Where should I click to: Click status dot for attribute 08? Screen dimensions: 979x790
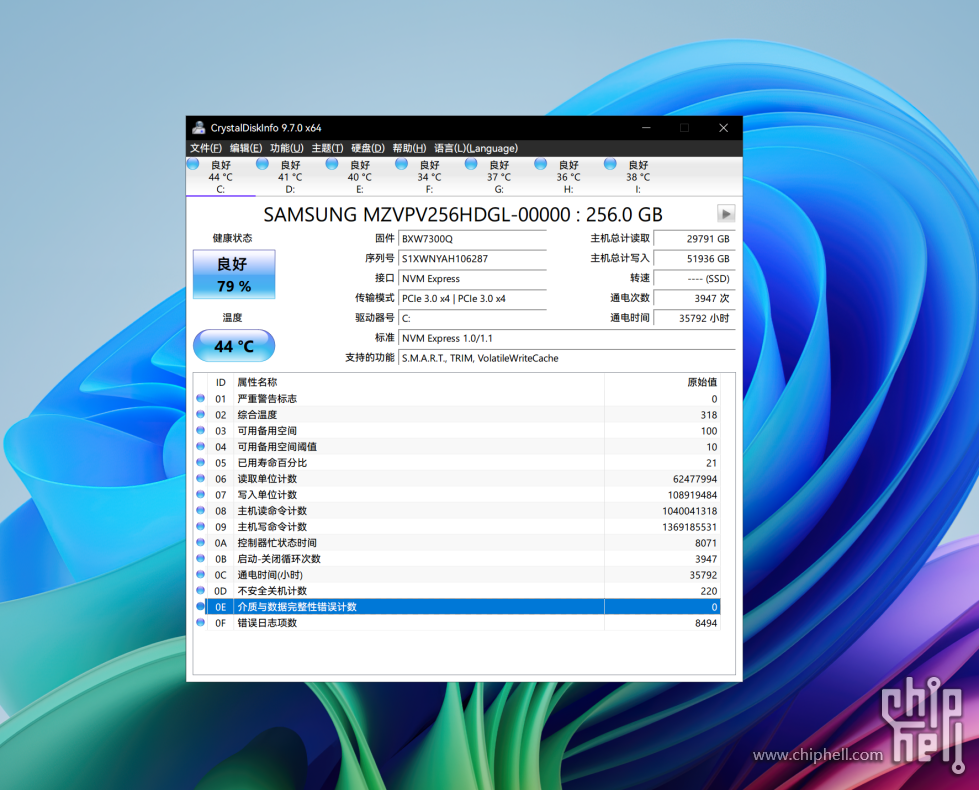(200, 510)
